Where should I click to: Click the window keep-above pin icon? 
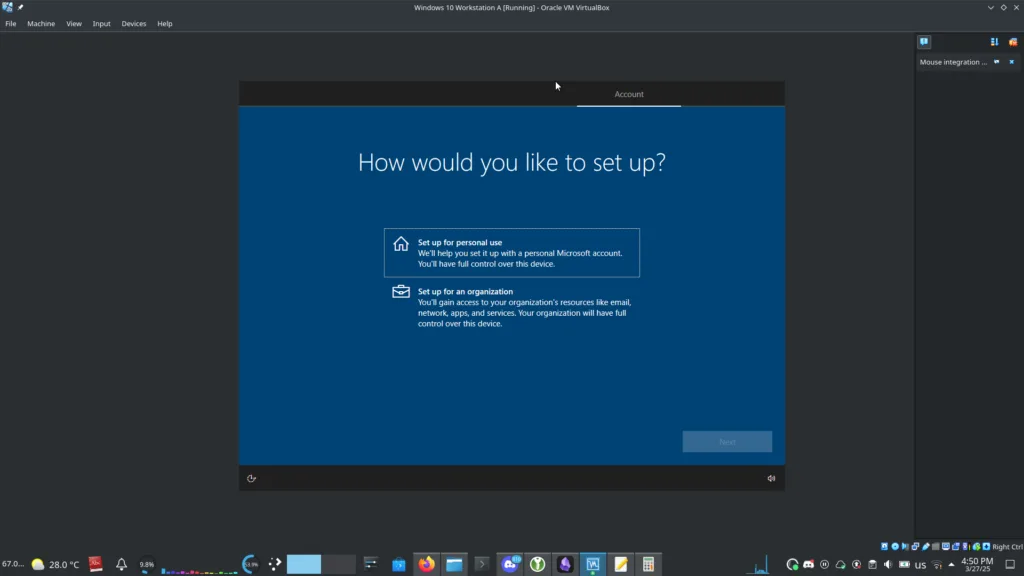pyautogui.click(x=20, y=7)
